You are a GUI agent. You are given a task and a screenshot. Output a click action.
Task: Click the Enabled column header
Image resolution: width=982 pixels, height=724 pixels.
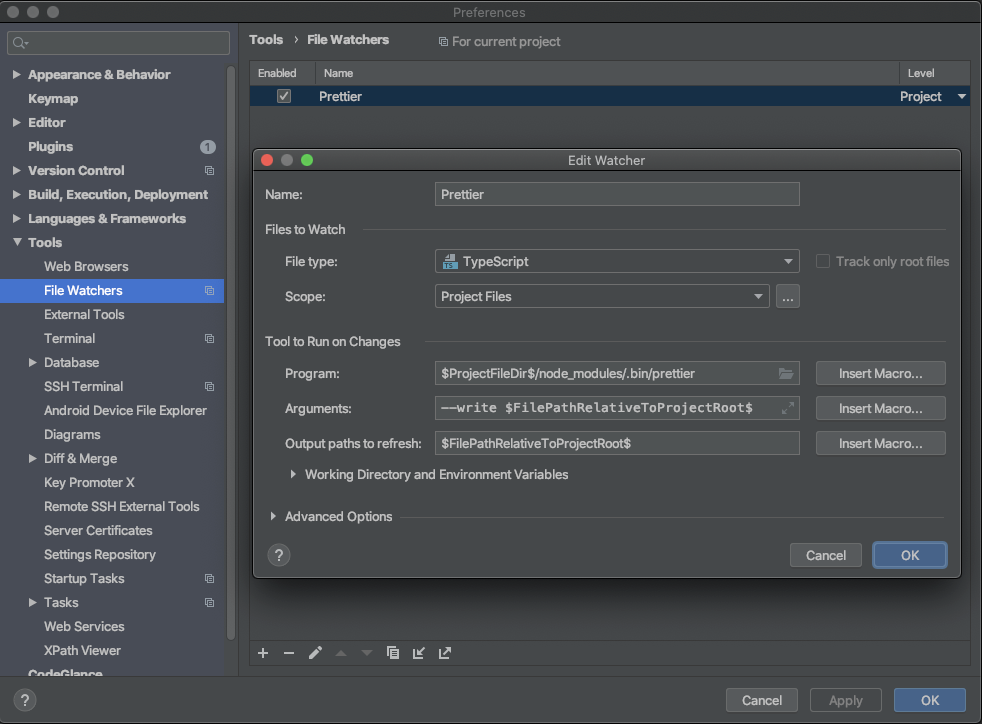click(x=277, y=73)
